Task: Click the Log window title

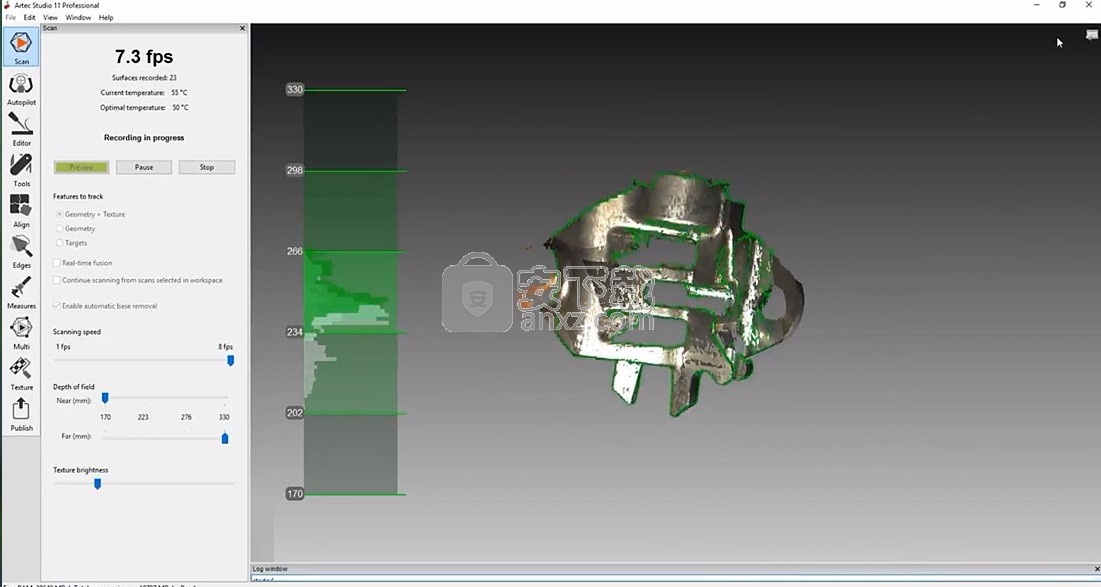Action: click(270, 569)
